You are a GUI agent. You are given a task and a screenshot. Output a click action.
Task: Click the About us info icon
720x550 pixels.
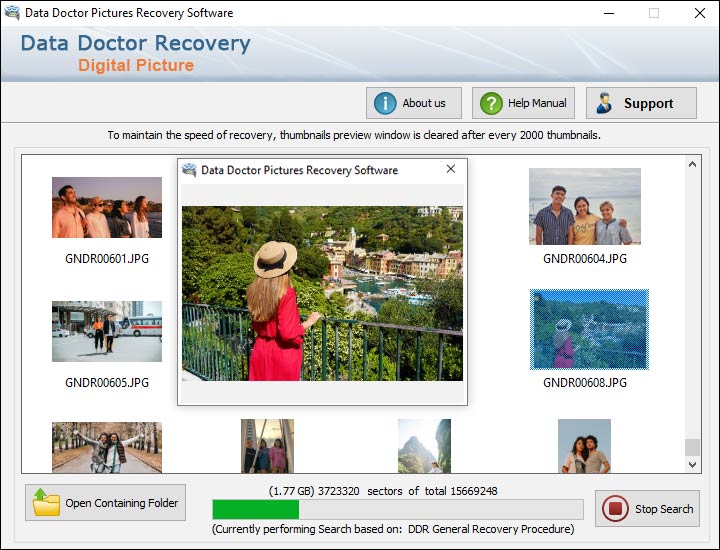385,103
